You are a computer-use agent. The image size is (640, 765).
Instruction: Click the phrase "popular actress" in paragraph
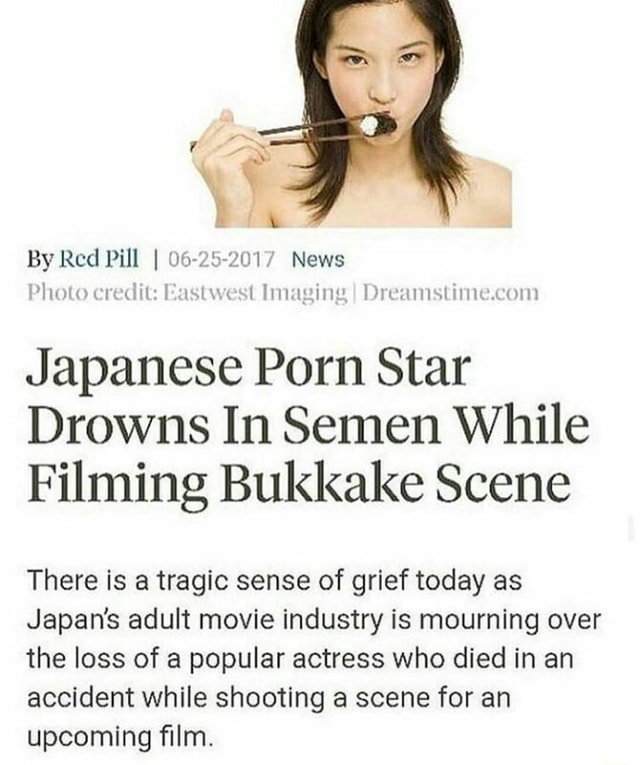coord(289,660)
